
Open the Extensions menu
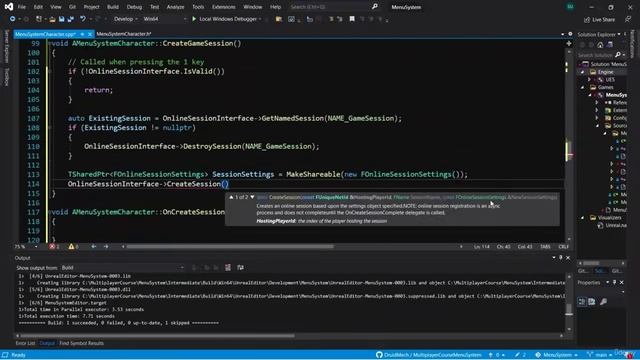coord(224,7)
